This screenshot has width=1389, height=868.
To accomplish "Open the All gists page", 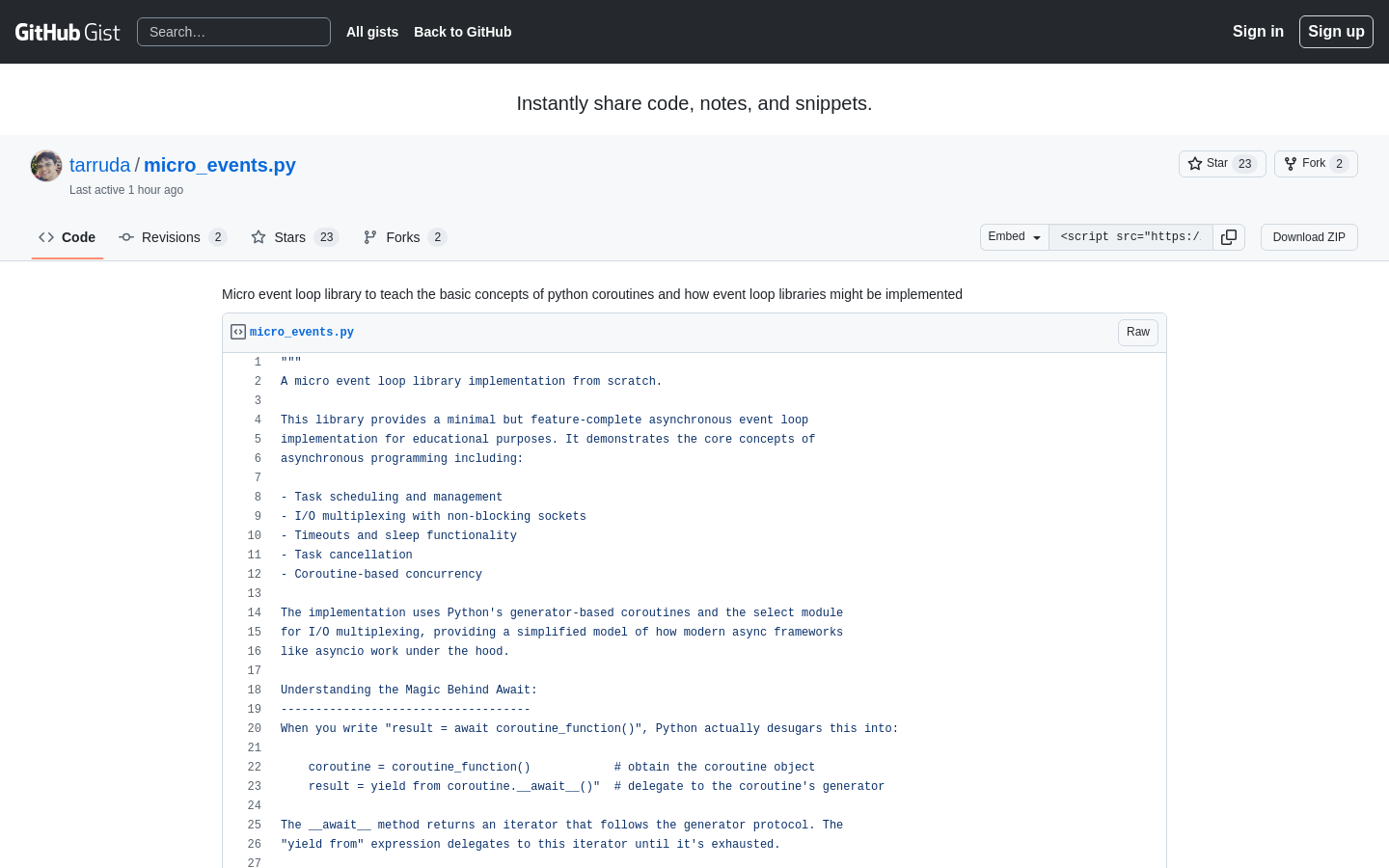I will pos(372,32).
